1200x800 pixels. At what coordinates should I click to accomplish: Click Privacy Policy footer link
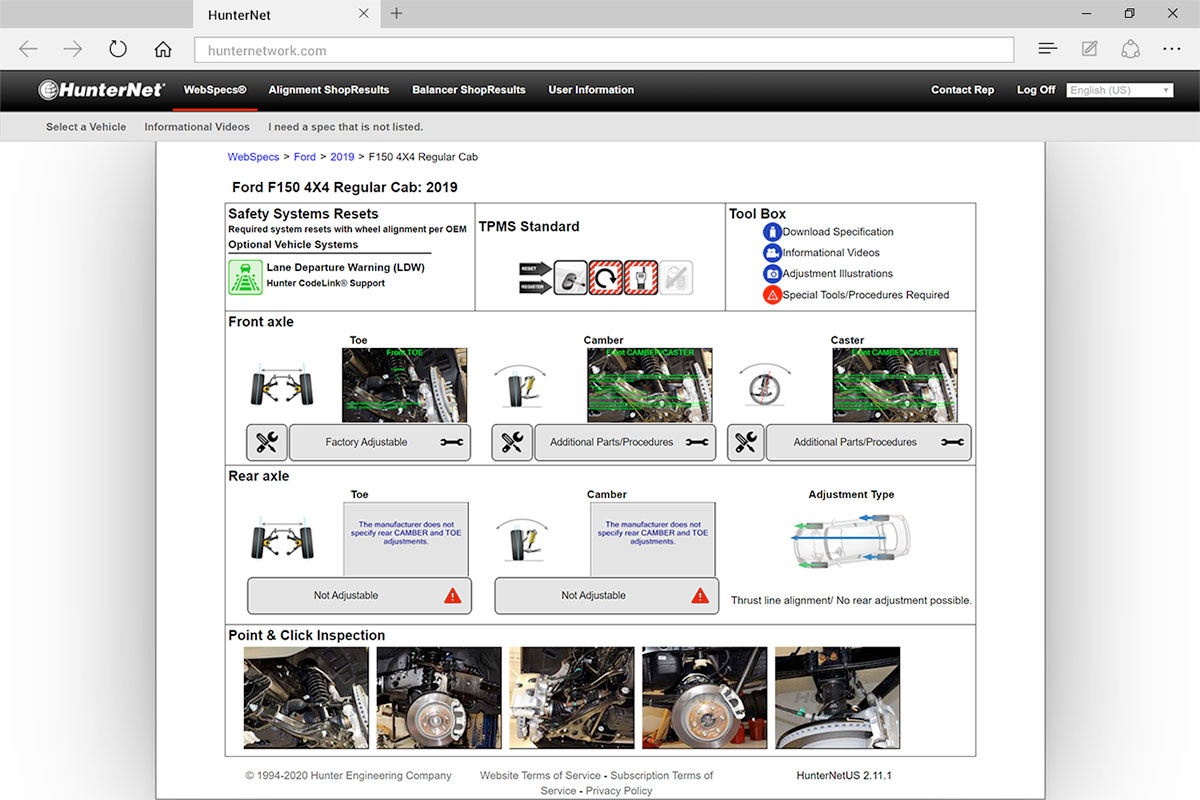pyautogui.click(x=619, y=790)
